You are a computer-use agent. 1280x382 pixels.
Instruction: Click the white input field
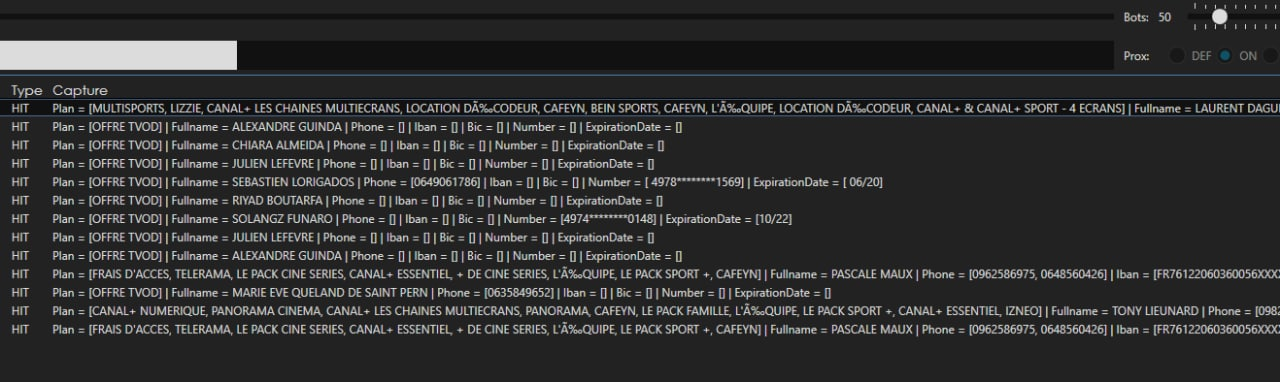(118, 55)
